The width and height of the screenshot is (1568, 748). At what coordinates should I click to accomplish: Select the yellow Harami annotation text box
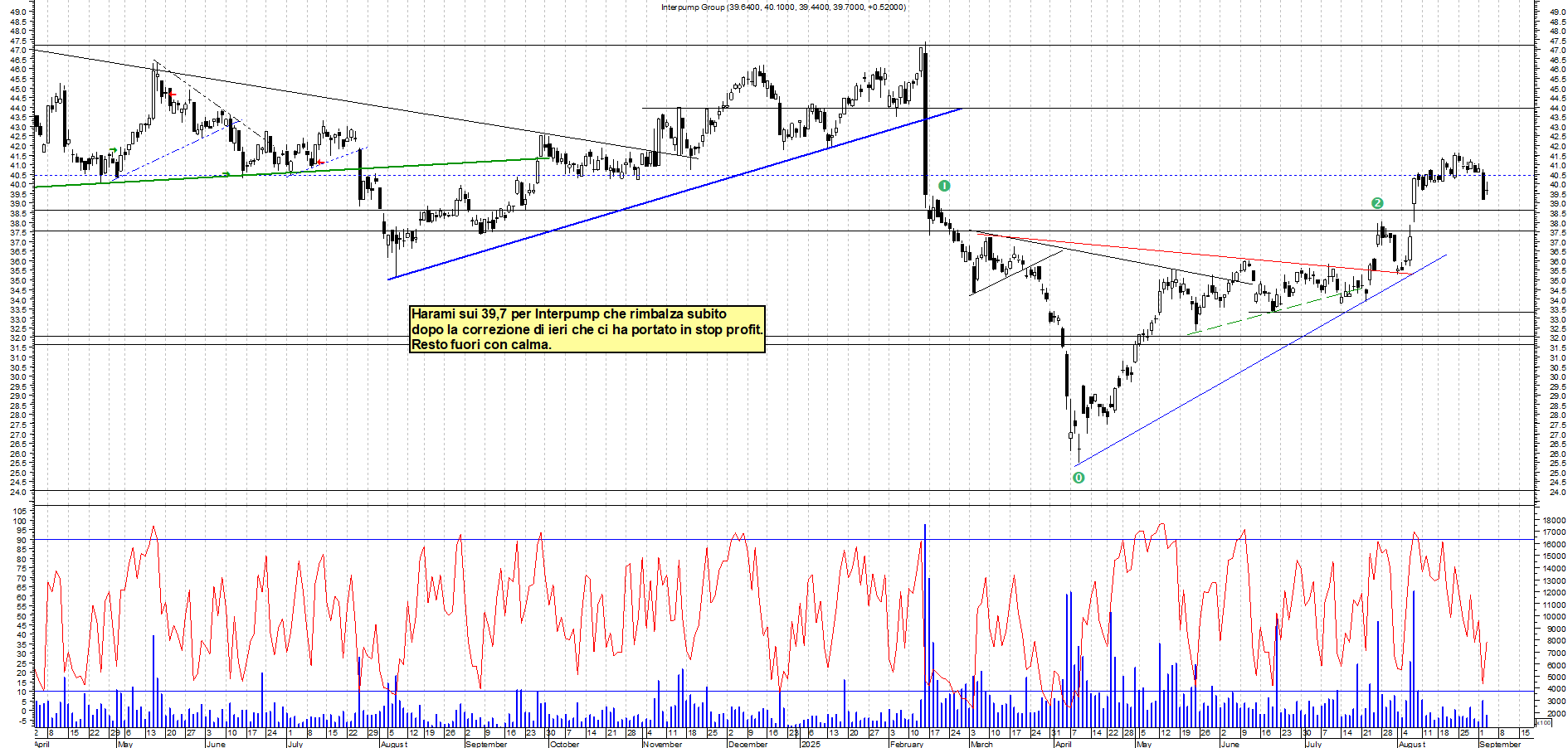pos(587,329)
